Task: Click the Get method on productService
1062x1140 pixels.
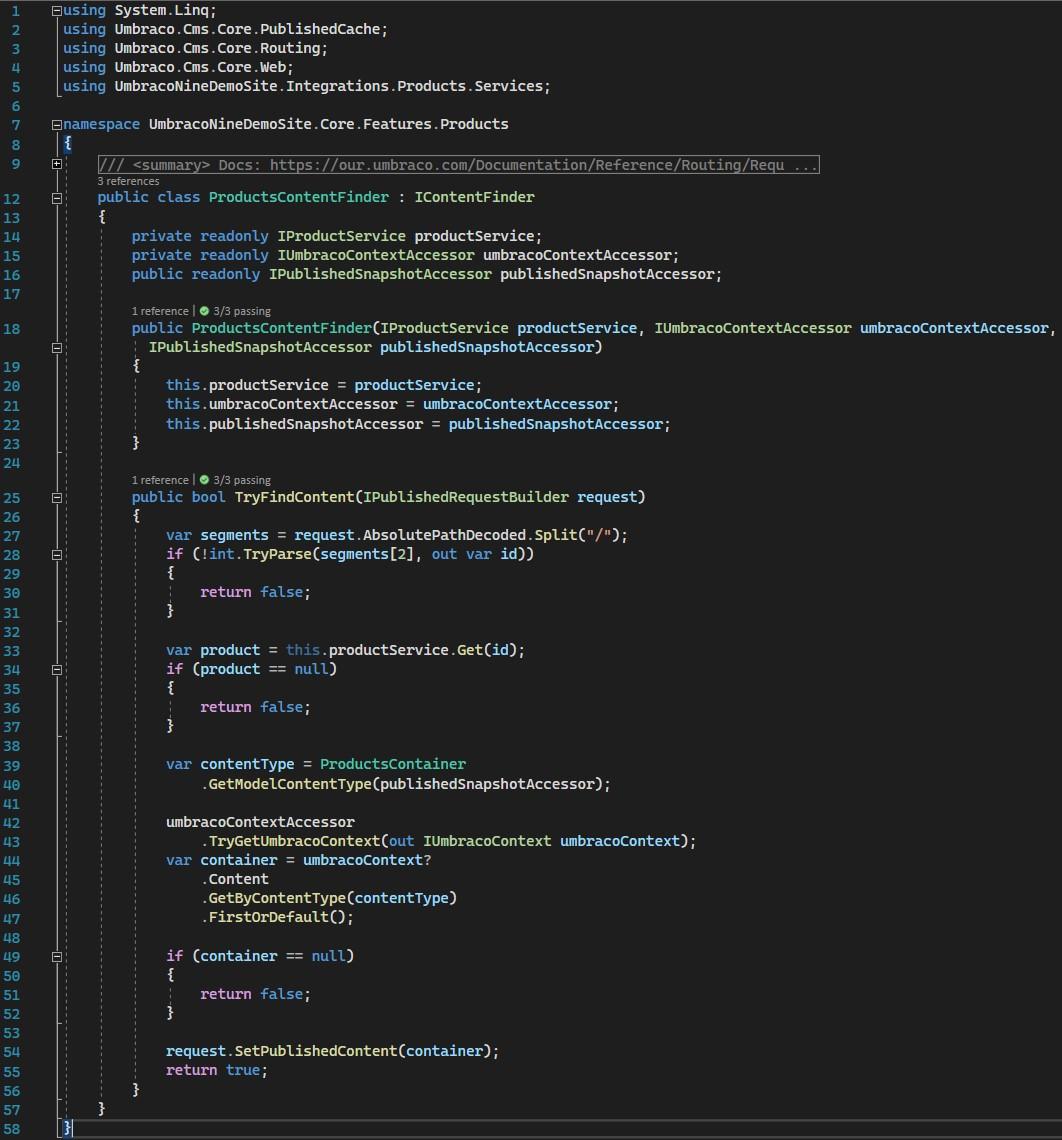Action: click(470, 650)
